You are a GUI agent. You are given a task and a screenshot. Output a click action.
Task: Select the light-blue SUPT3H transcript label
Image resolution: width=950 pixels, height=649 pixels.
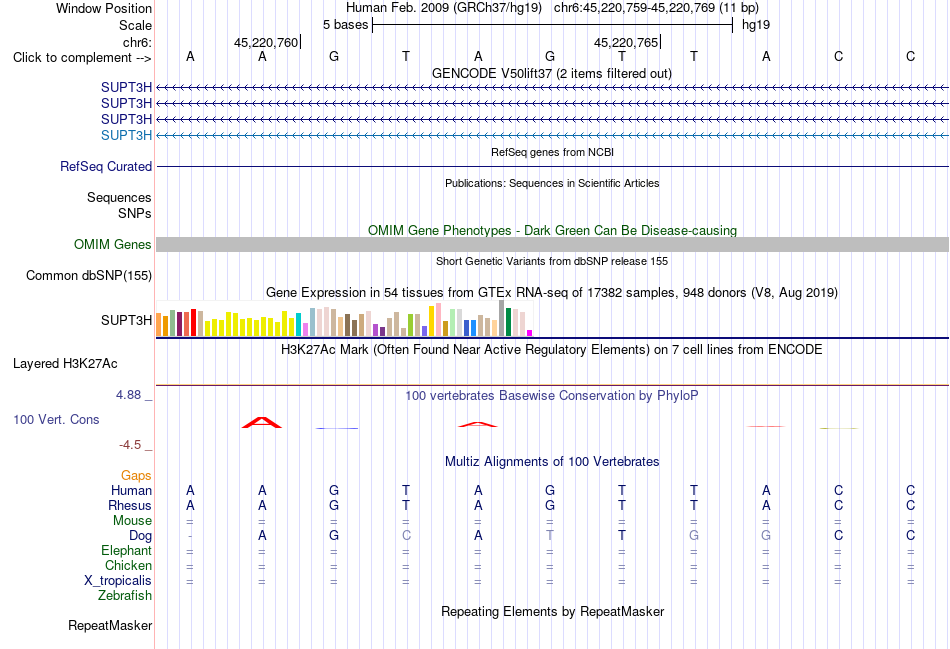[126, 135]
